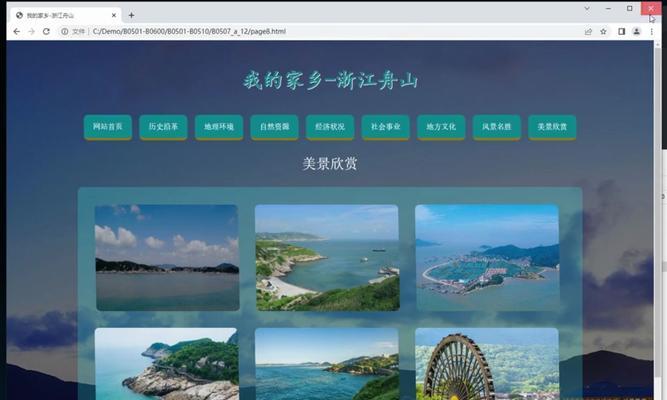Screen dimensions: 667x400
Task: Open a new tab with plus button
Action: (x=131, y=15)
